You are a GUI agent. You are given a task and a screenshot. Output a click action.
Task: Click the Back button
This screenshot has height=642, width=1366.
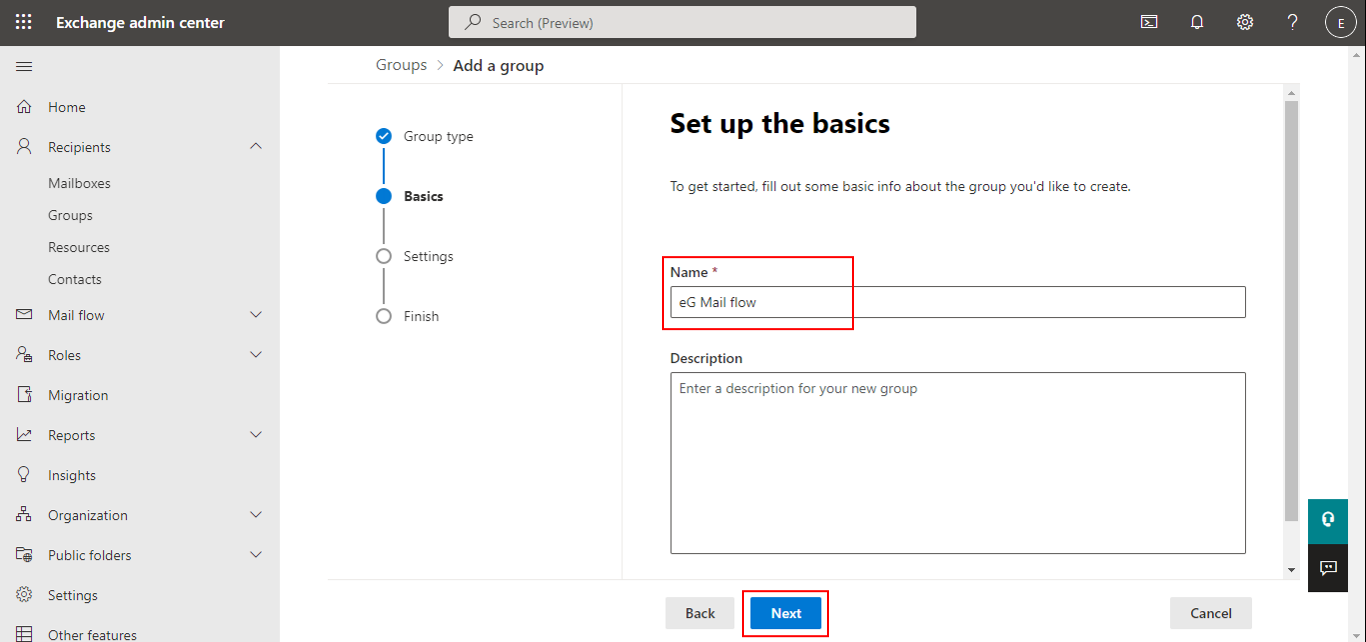(700, 613)
